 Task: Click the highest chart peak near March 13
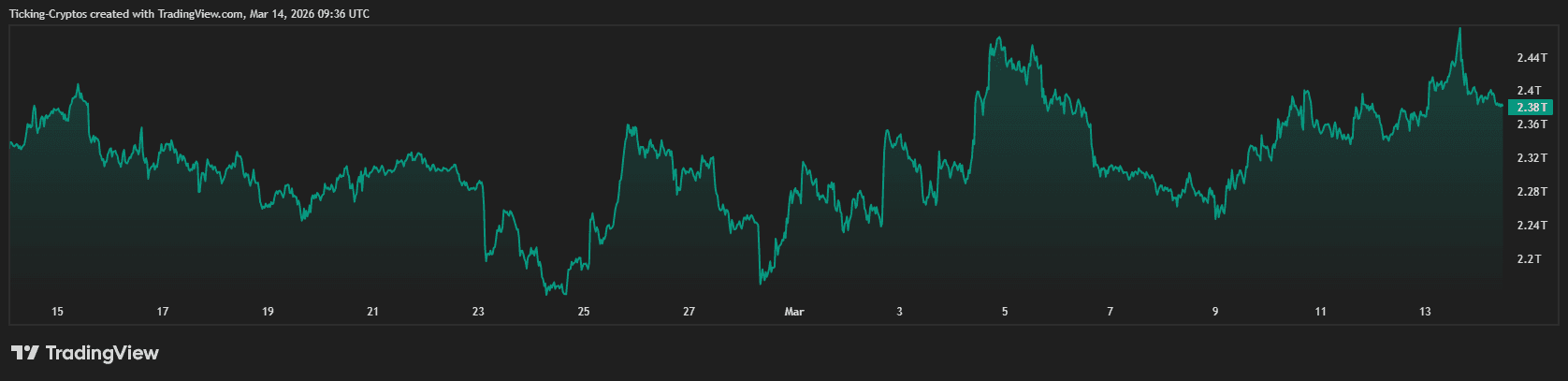click(x=1459, y=30)
